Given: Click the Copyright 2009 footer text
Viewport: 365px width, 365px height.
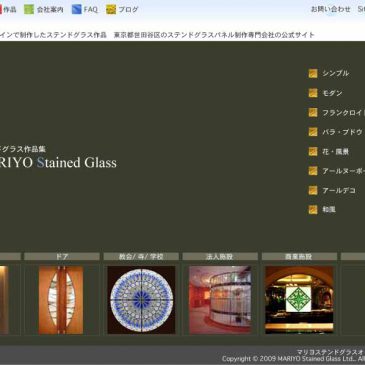Looking at the screenshot, I should coord(293,359).
